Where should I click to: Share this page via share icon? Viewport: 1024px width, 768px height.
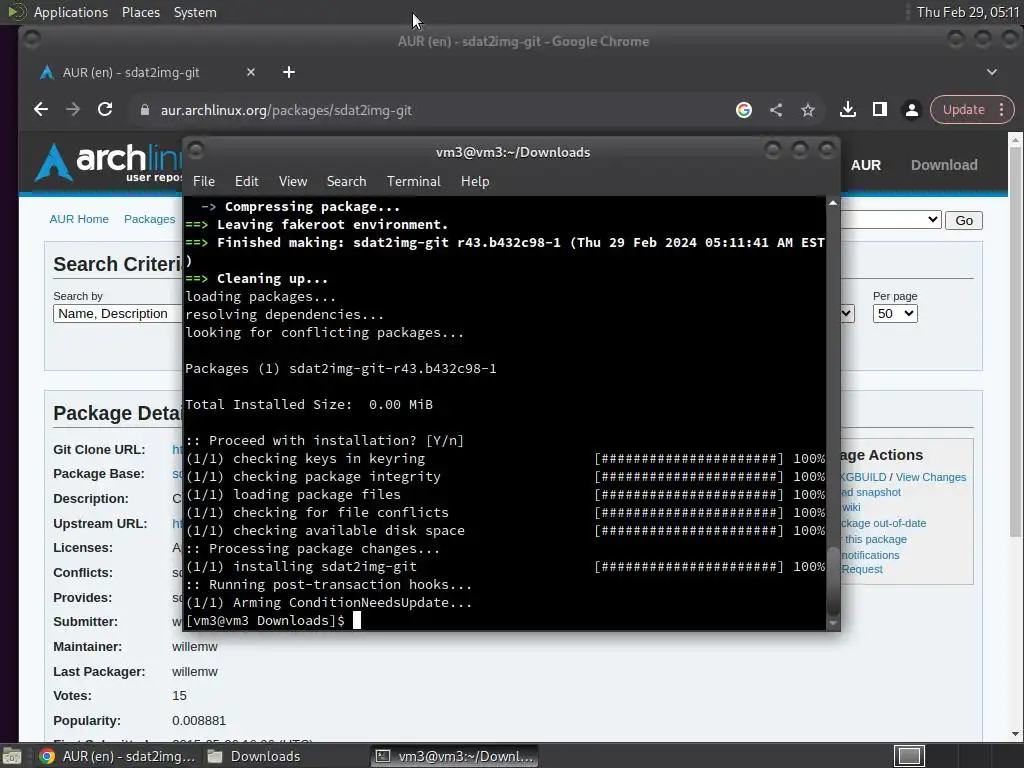point(776,110)
